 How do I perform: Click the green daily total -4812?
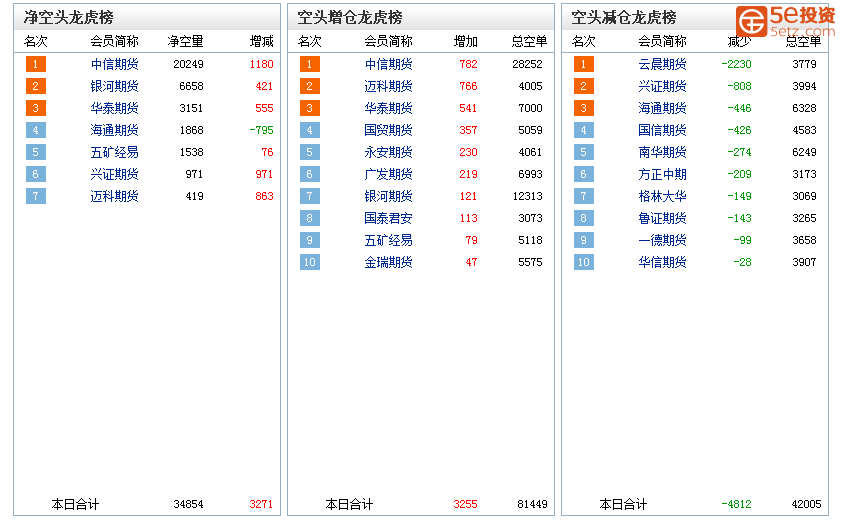point(737,505)
